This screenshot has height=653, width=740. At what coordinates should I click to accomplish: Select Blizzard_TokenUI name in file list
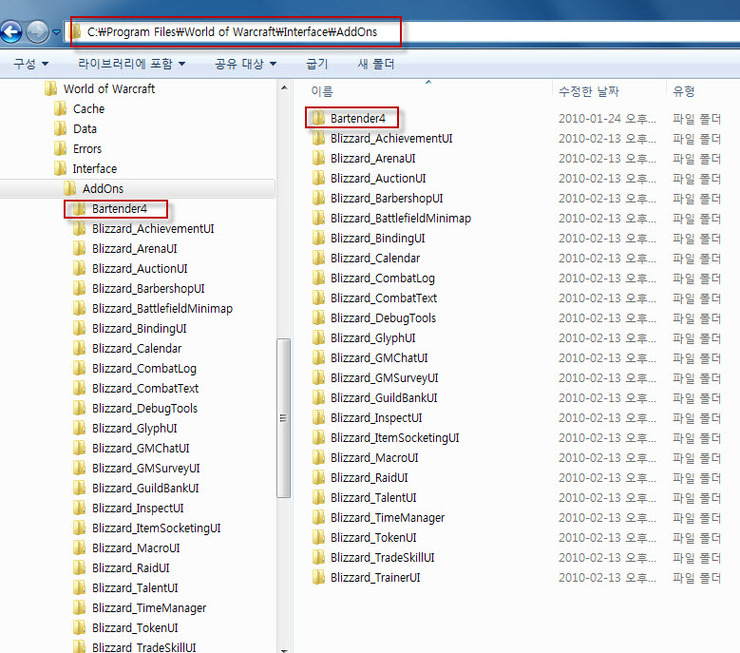pyautogui.click(x=373, y=537)
